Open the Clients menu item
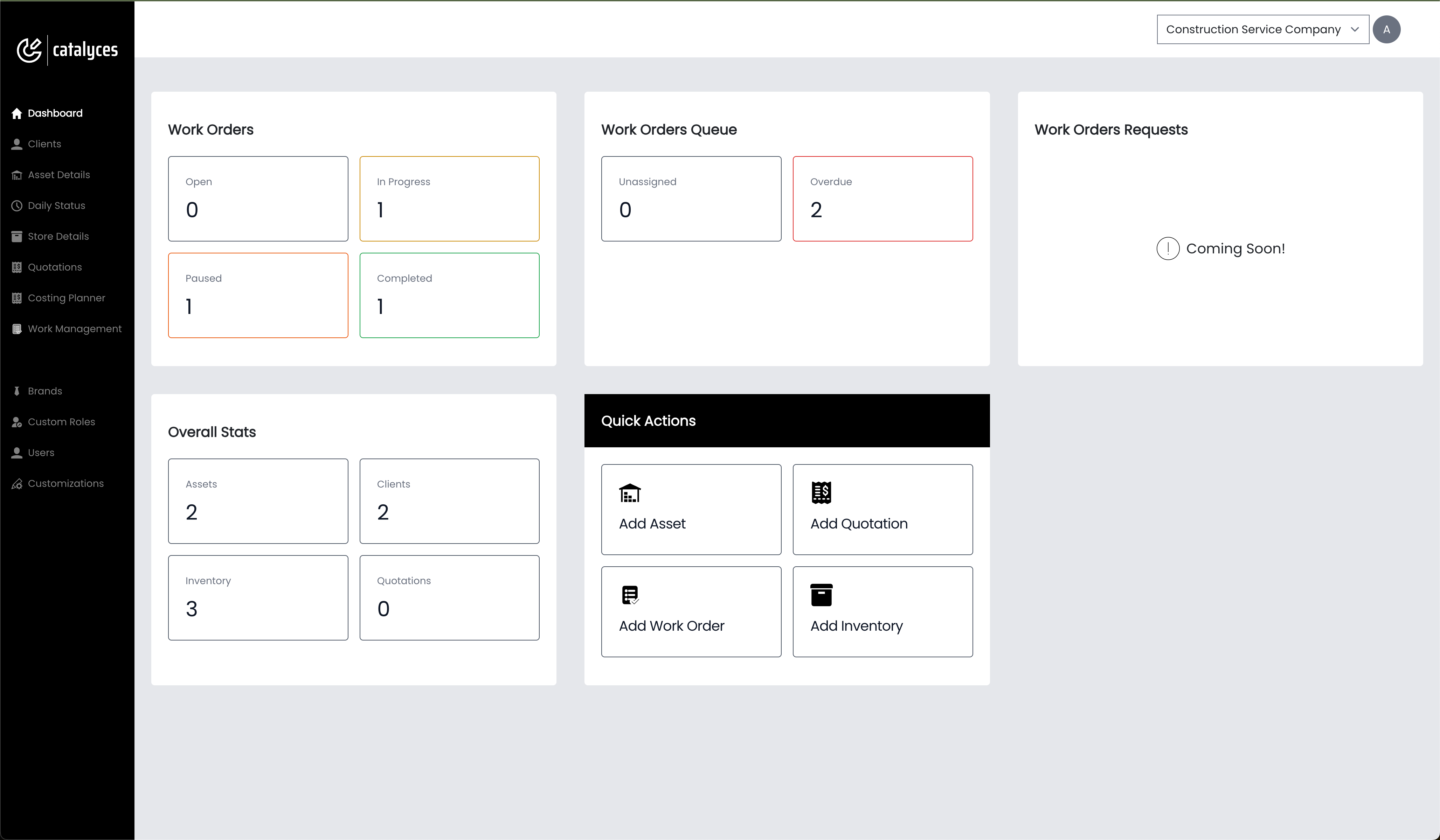The image size is (1440, 840). 44,144
